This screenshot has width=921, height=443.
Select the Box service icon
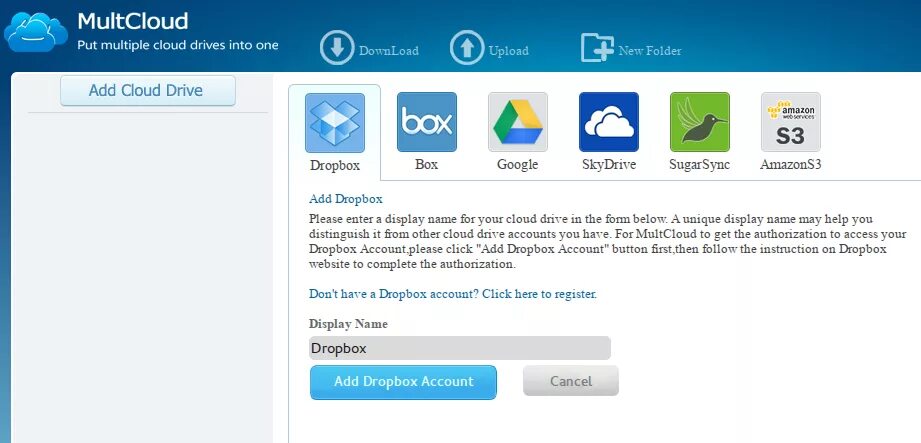pyautogui.click(x=427, y=122)
